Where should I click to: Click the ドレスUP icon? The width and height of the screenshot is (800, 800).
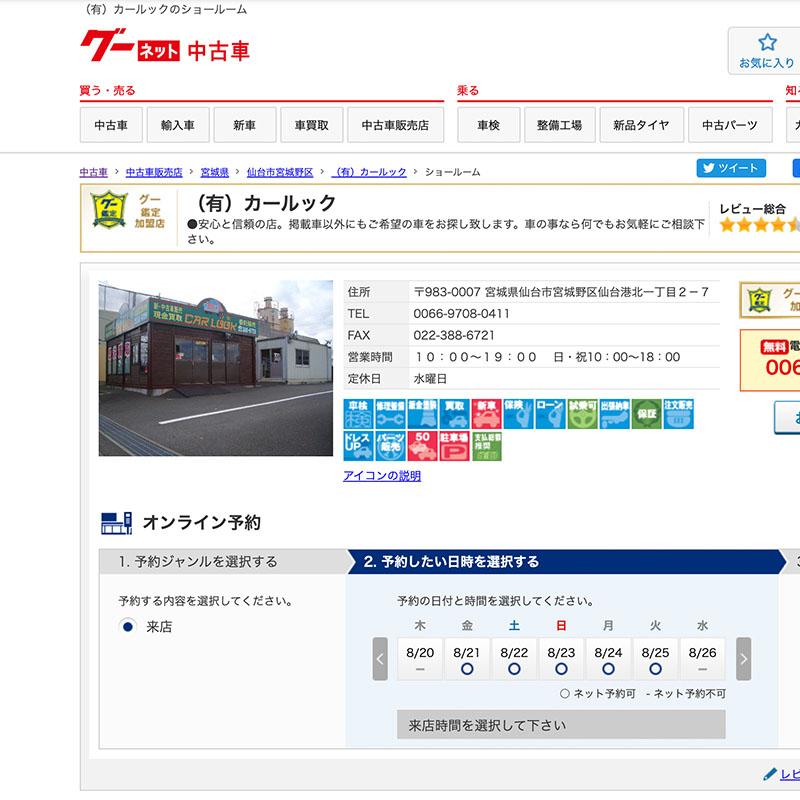[359, 446]
